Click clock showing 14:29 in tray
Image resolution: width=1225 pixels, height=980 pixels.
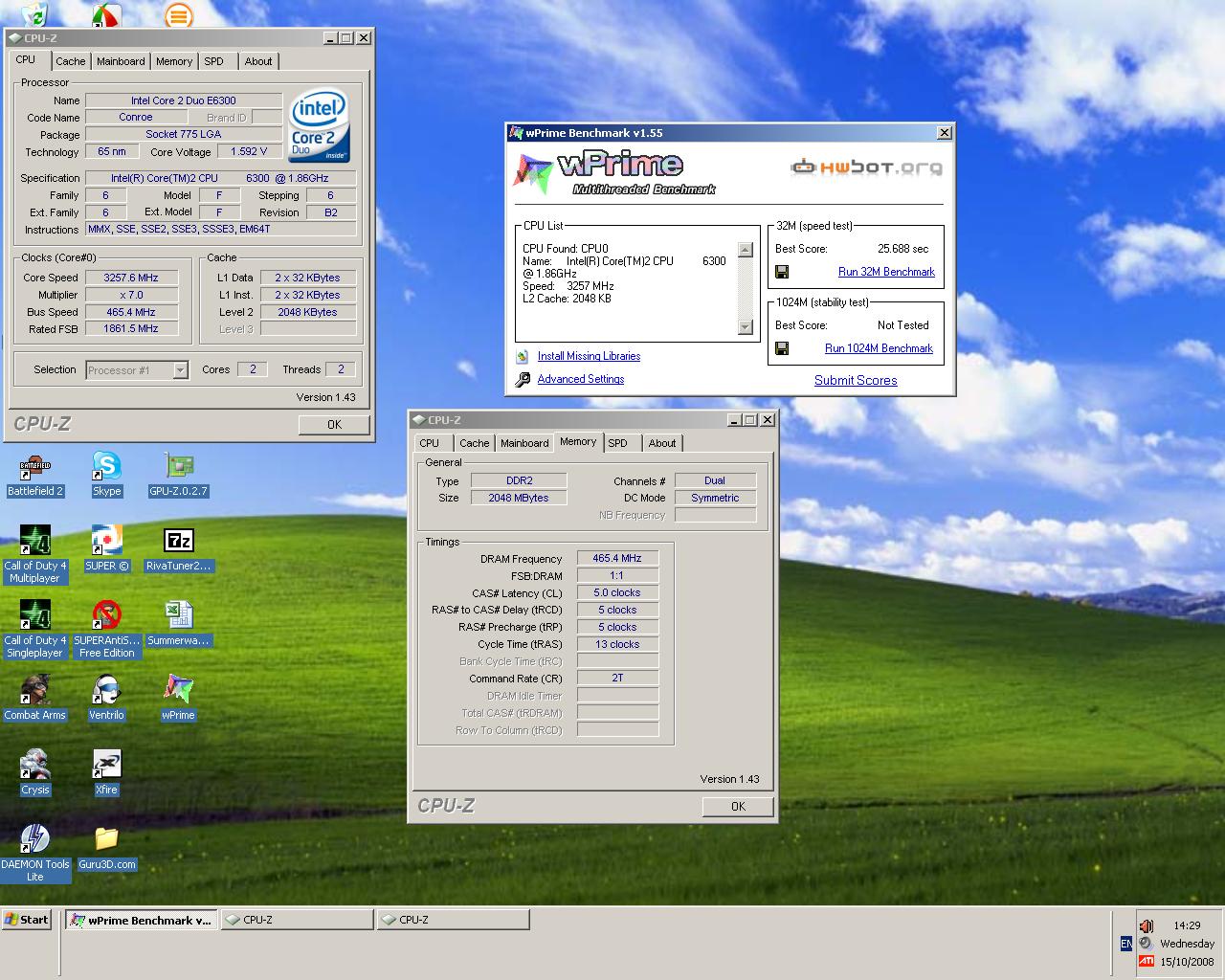1187,925
